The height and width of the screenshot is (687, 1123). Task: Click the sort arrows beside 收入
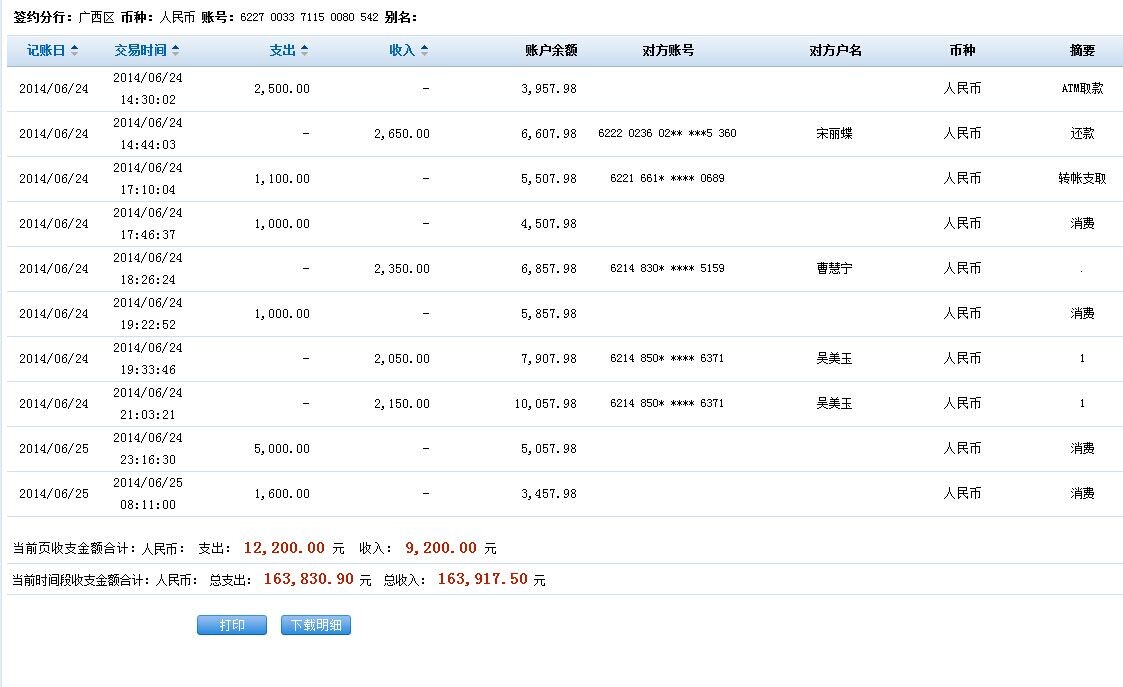[424, 50]
